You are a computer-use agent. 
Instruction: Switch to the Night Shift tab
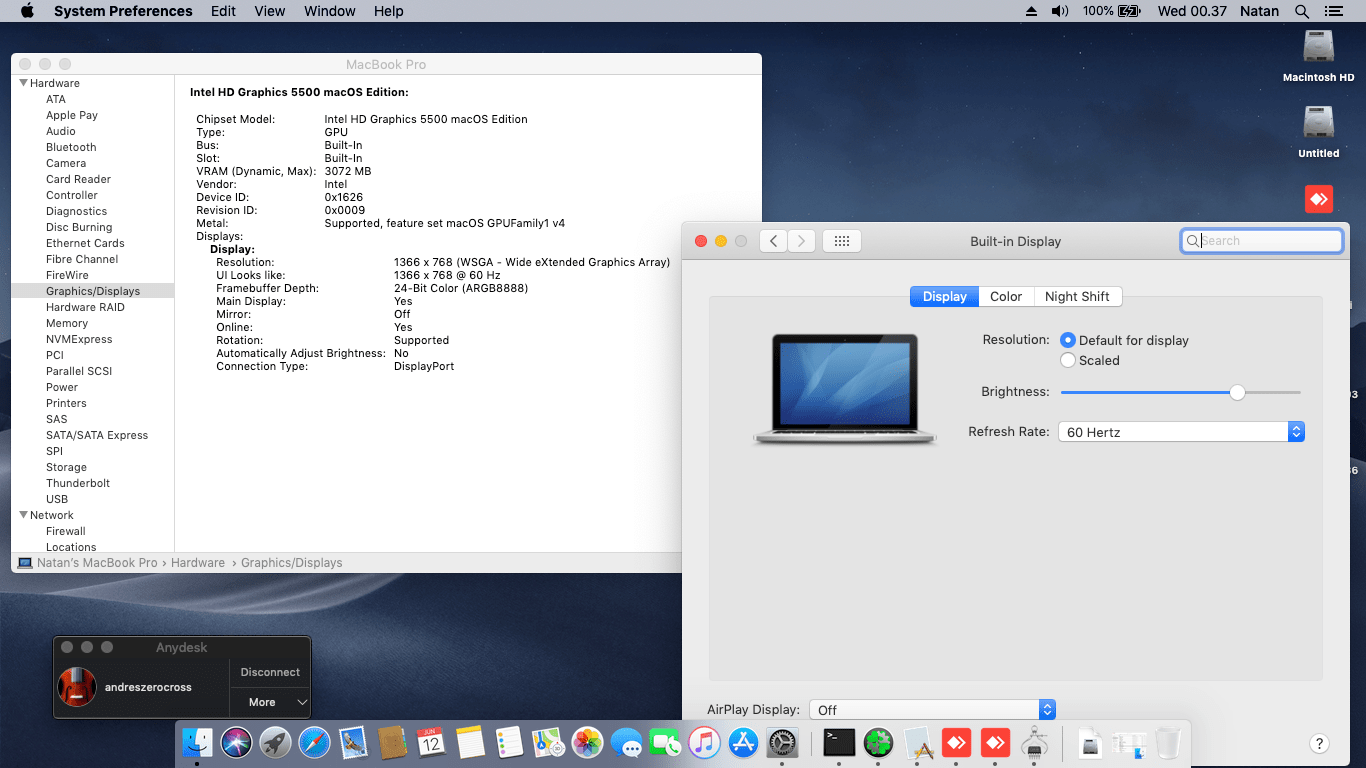pyautogui.click(x=1077, y=296)
